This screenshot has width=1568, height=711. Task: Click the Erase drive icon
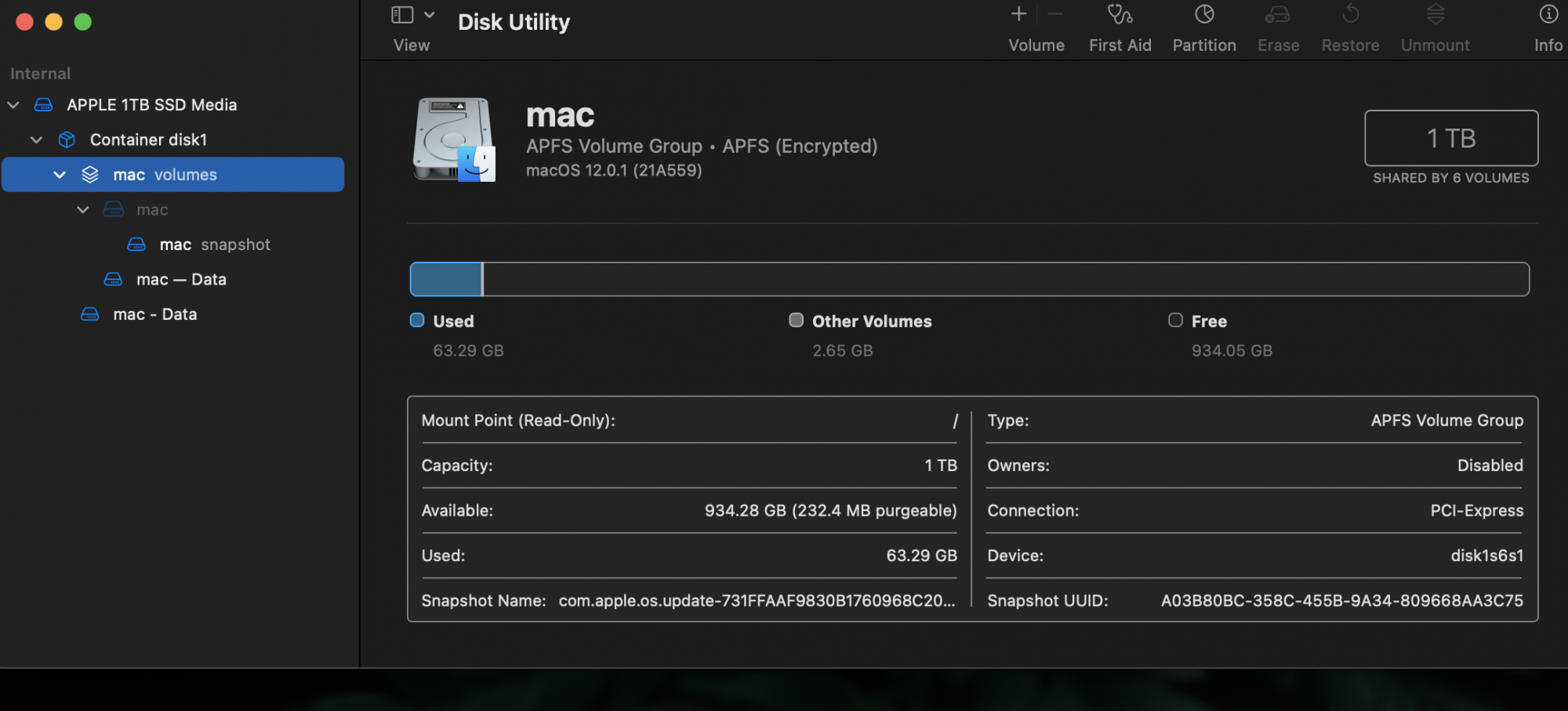click(x=1278, y=14)
